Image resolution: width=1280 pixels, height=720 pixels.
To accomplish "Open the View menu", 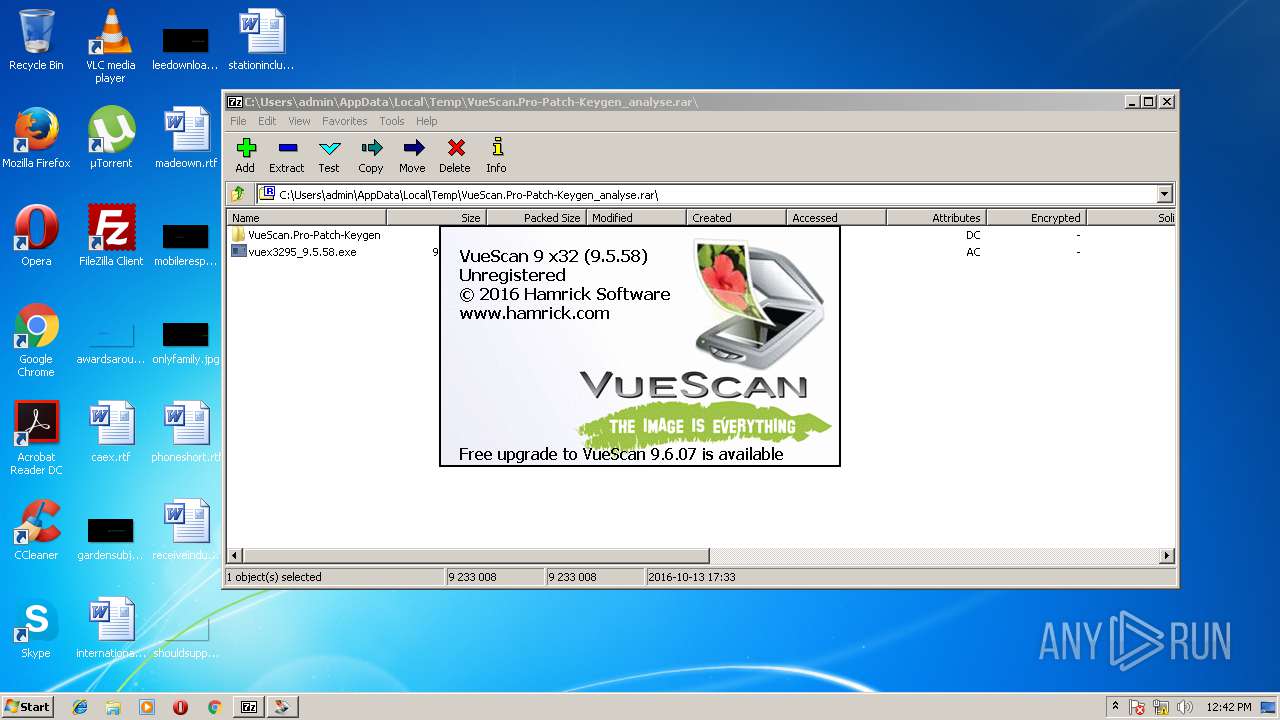I will (x=299, y=121).
